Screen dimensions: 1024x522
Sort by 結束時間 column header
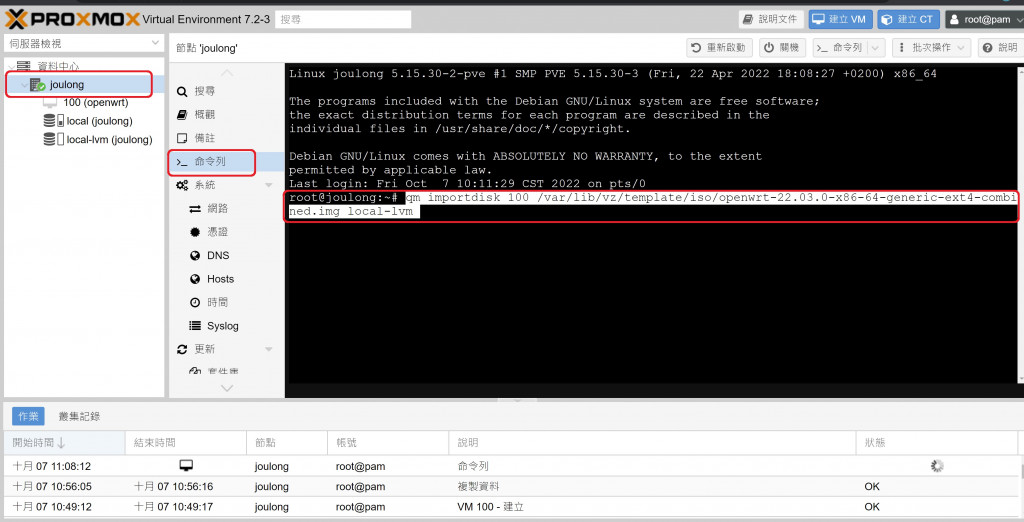coord(185,442)
